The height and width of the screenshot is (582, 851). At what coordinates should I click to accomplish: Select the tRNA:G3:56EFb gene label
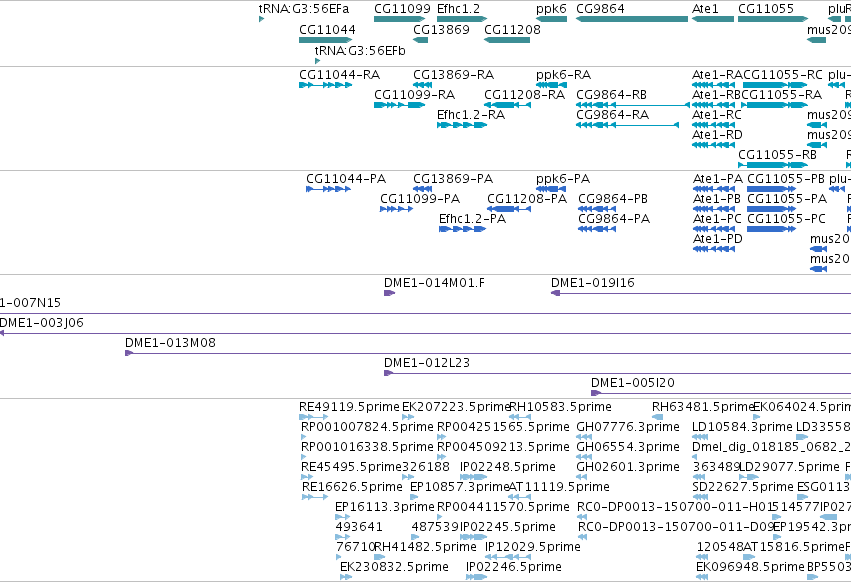pyautogui.click(x=360, y=50)
